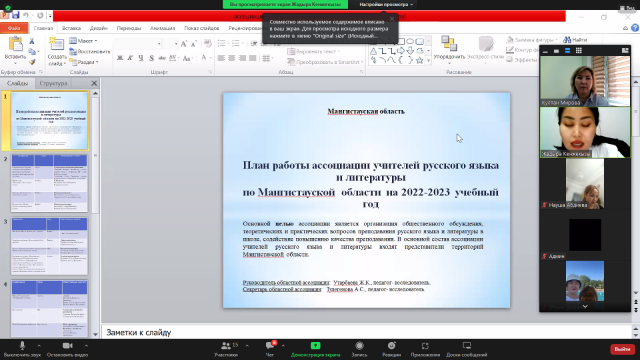Click the Screen share (Демонстрация экрана) icon

tap(316, 346)
